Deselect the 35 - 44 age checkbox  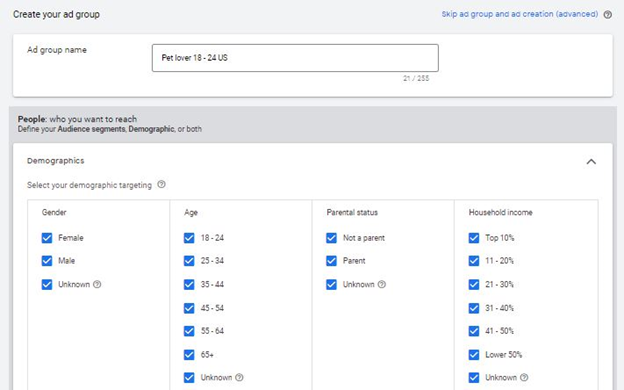pyautogui.click(x=189, y=285)
